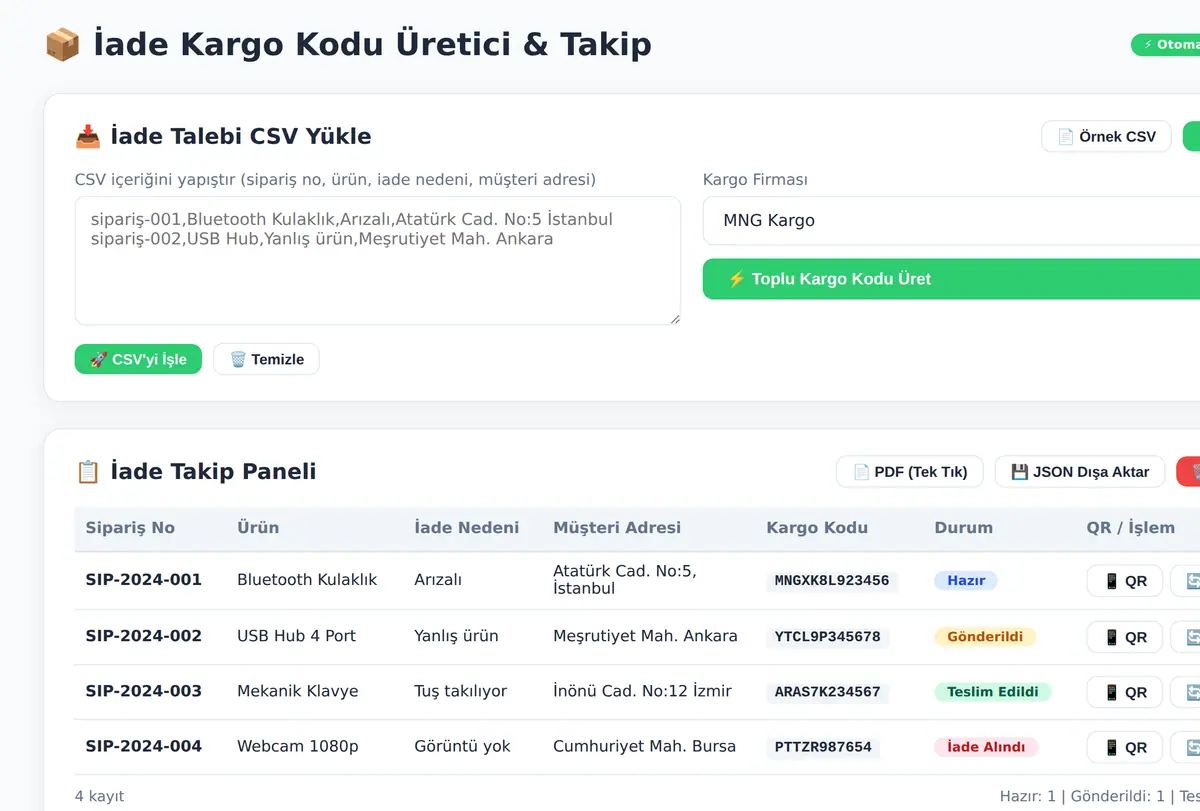Click the USB Hub 4 Port cell
Screen dimensions: 1200x811
[x=296, y=636]
